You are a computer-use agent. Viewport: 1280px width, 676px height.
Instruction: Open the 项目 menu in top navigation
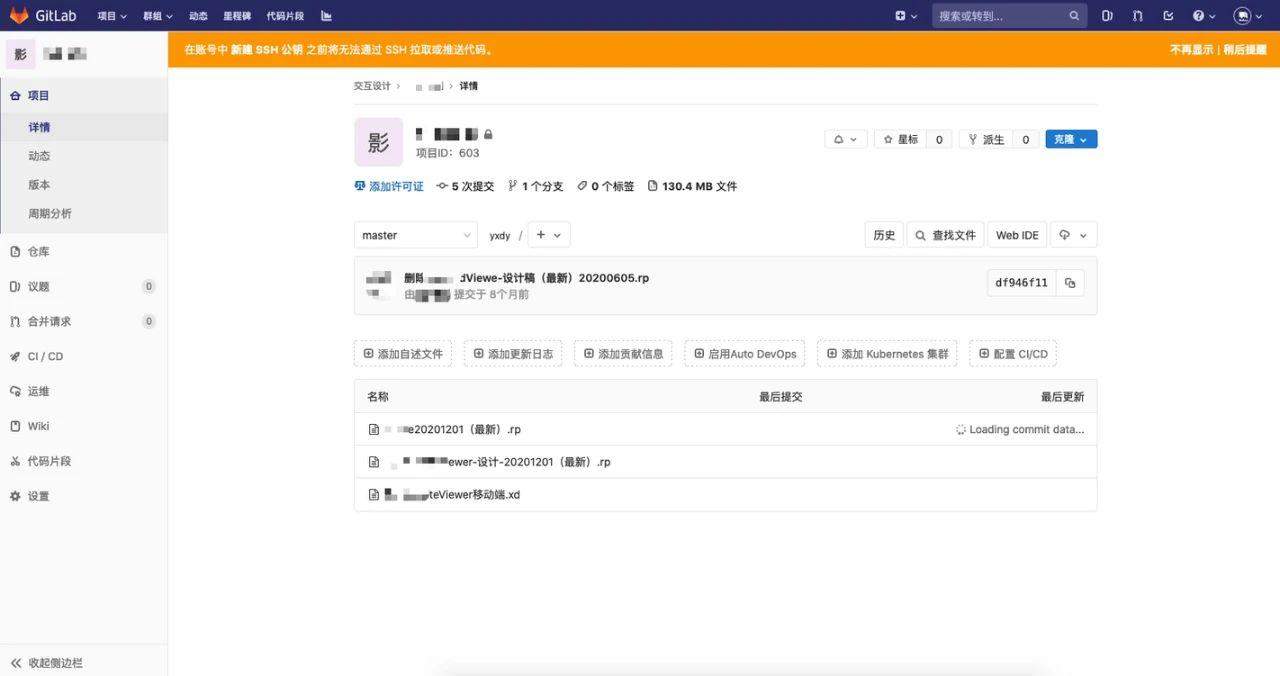click(x=112, y=16)
